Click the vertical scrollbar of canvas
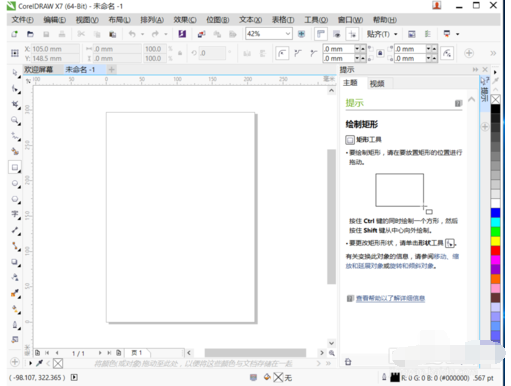This screenshot has width=511, height=386. (331, 217)
